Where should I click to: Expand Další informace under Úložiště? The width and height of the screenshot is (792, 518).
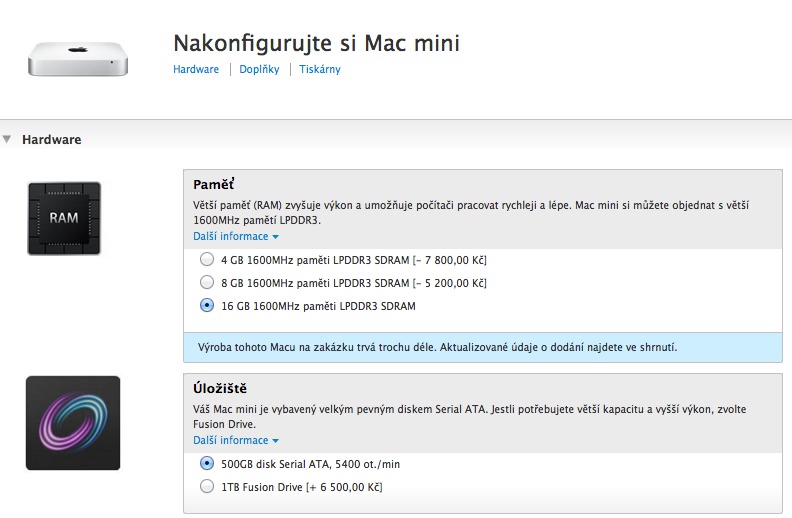pos(236,440)
